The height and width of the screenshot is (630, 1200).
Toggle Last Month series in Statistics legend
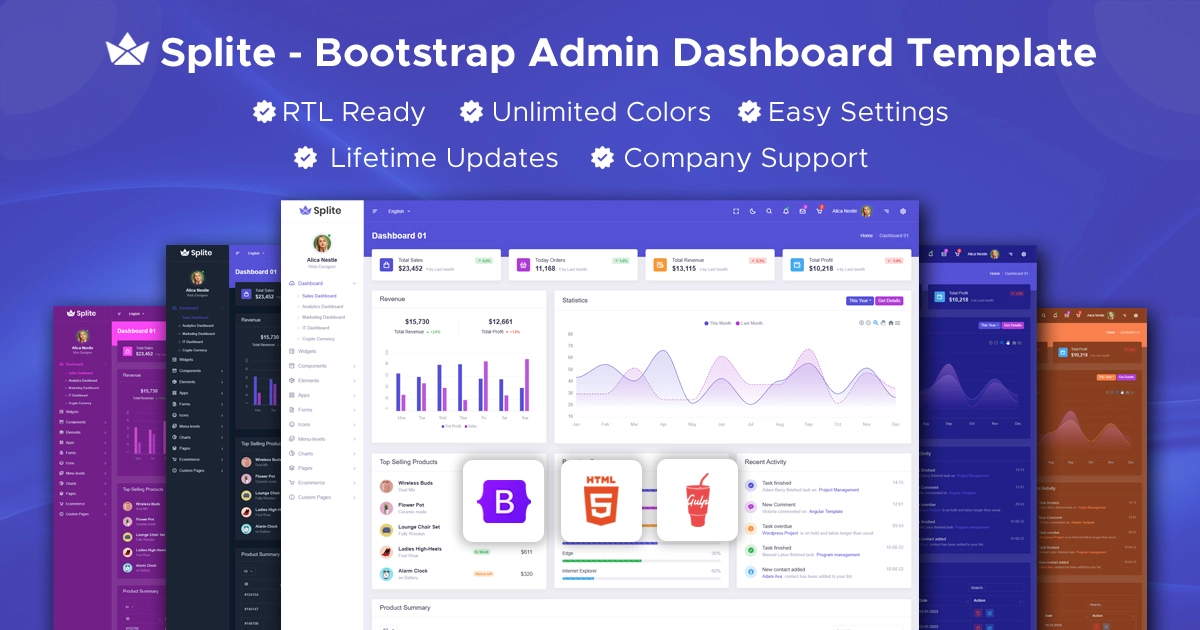(750, 323)
